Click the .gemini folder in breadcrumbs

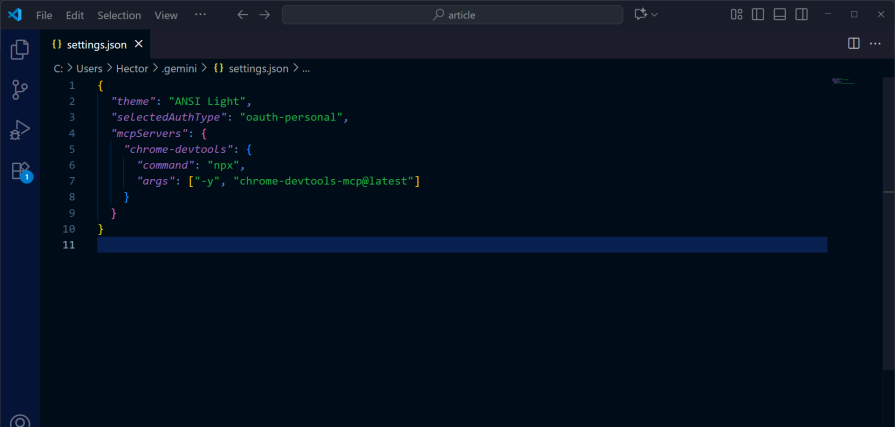(x=181, y=68)
